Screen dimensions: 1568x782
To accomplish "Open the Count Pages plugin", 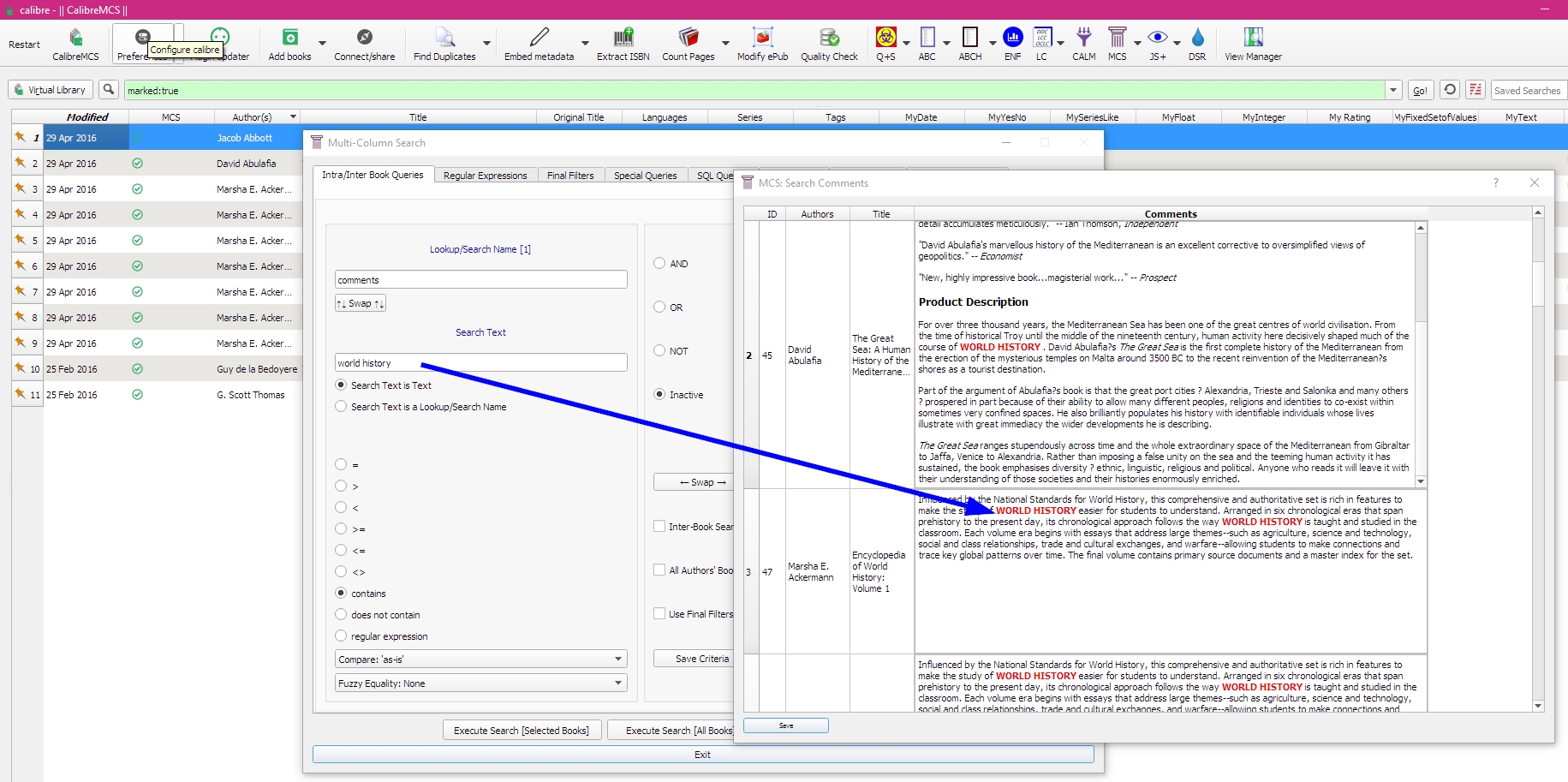I will click(x=688, y=39).
